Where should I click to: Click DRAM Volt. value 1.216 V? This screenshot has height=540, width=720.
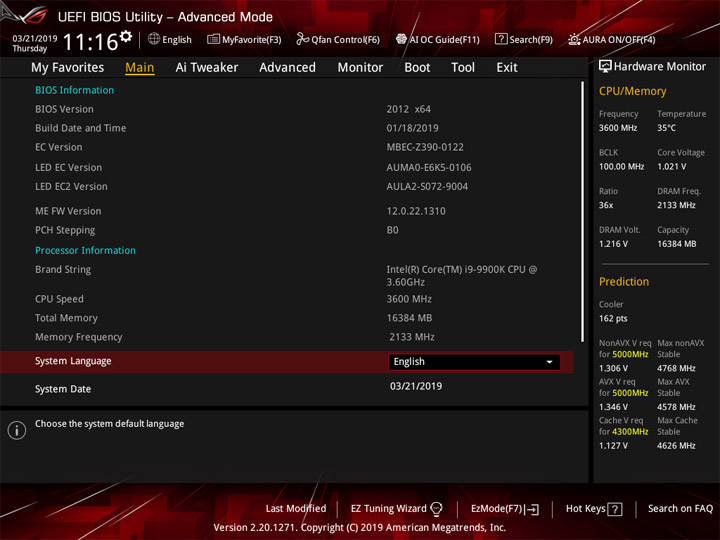613,244
